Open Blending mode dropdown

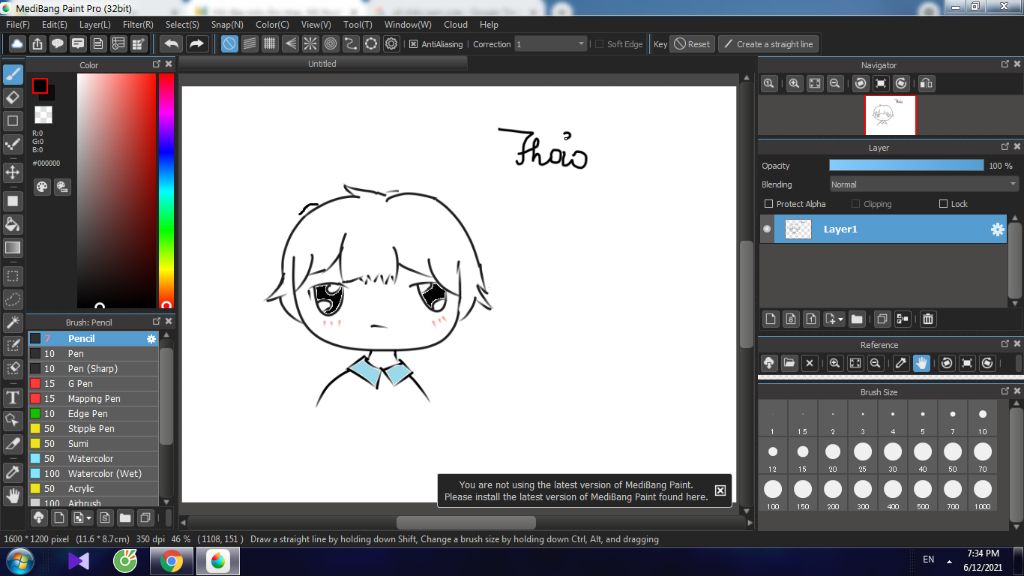coord(923,185)
